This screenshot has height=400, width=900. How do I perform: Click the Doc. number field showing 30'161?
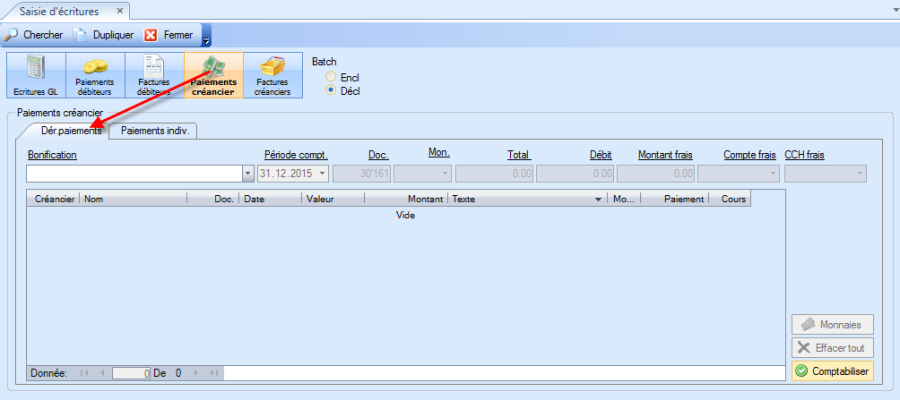pos(362,173)
